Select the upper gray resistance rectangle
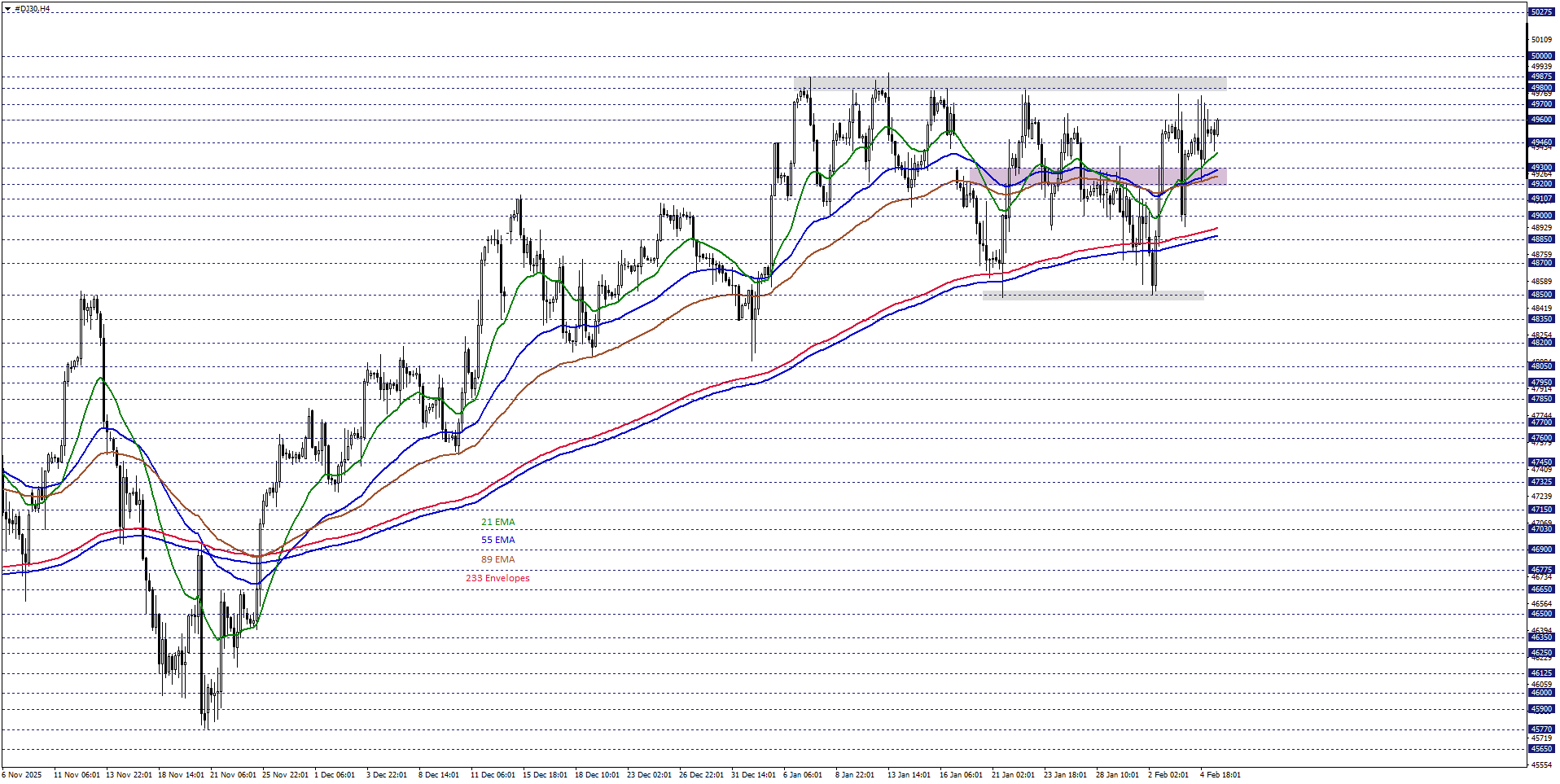This screenshot has width=1560, height=784. point(1010,83)
